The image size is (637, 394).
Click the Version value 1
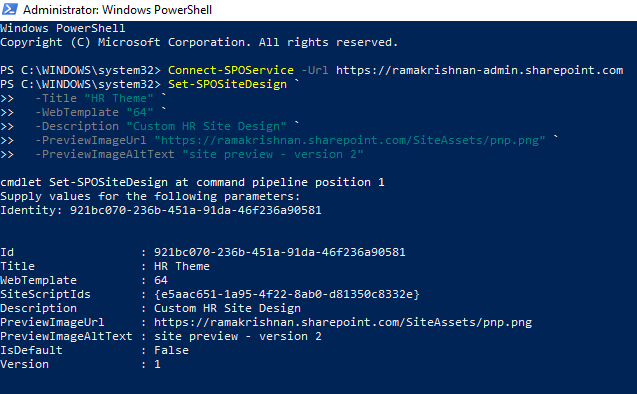click(157, 364)
